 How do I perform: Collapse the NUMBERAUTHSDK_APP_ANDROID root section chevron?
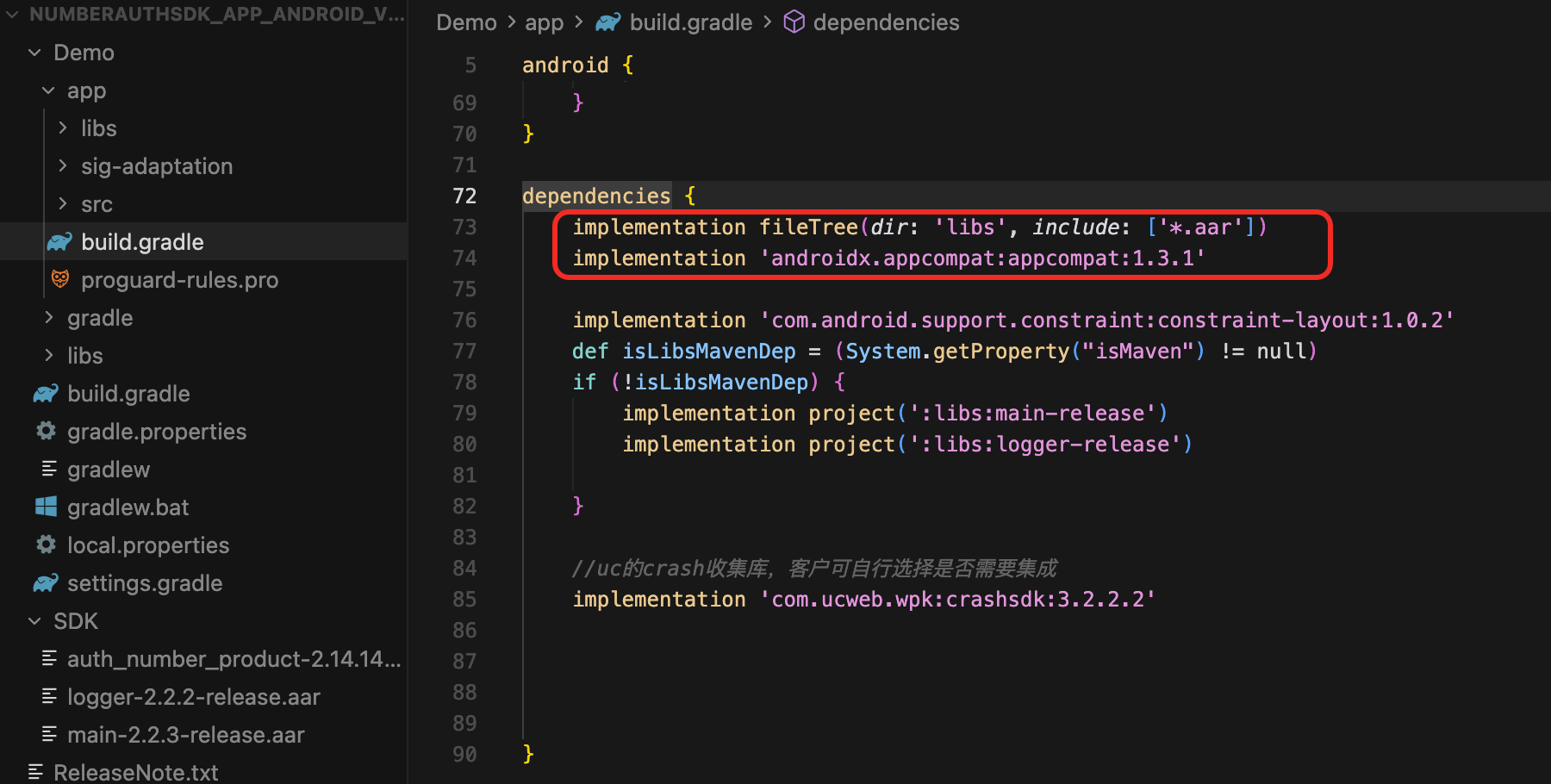tap(12, 15)
